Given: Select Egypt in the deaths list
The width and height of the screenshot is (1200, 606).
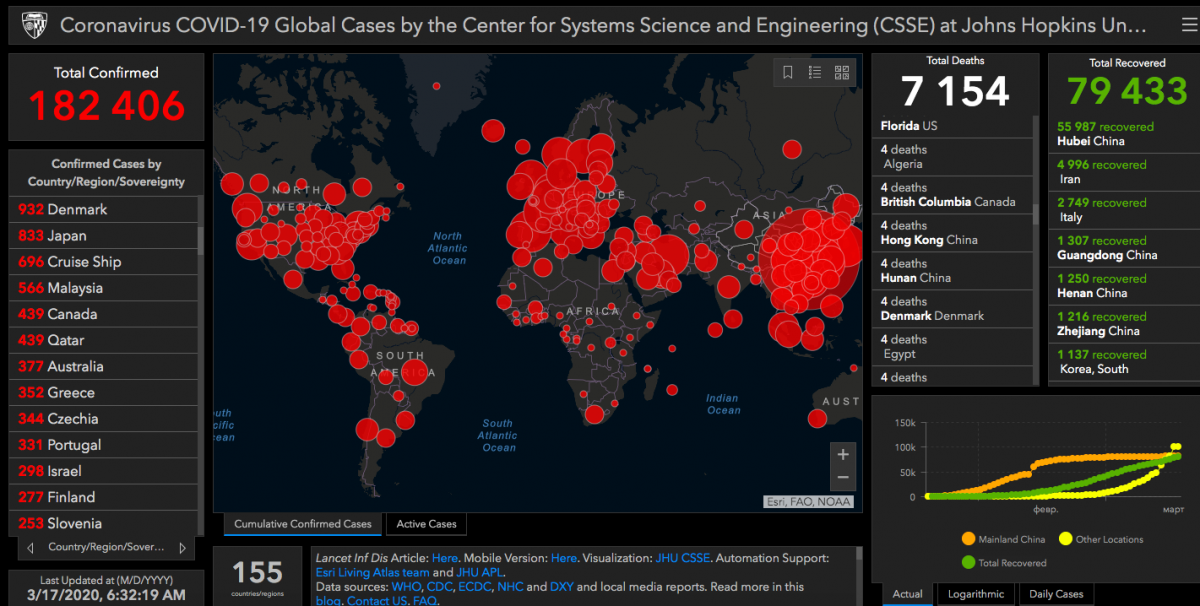Looking at the screenshot, I should (953, 347).
